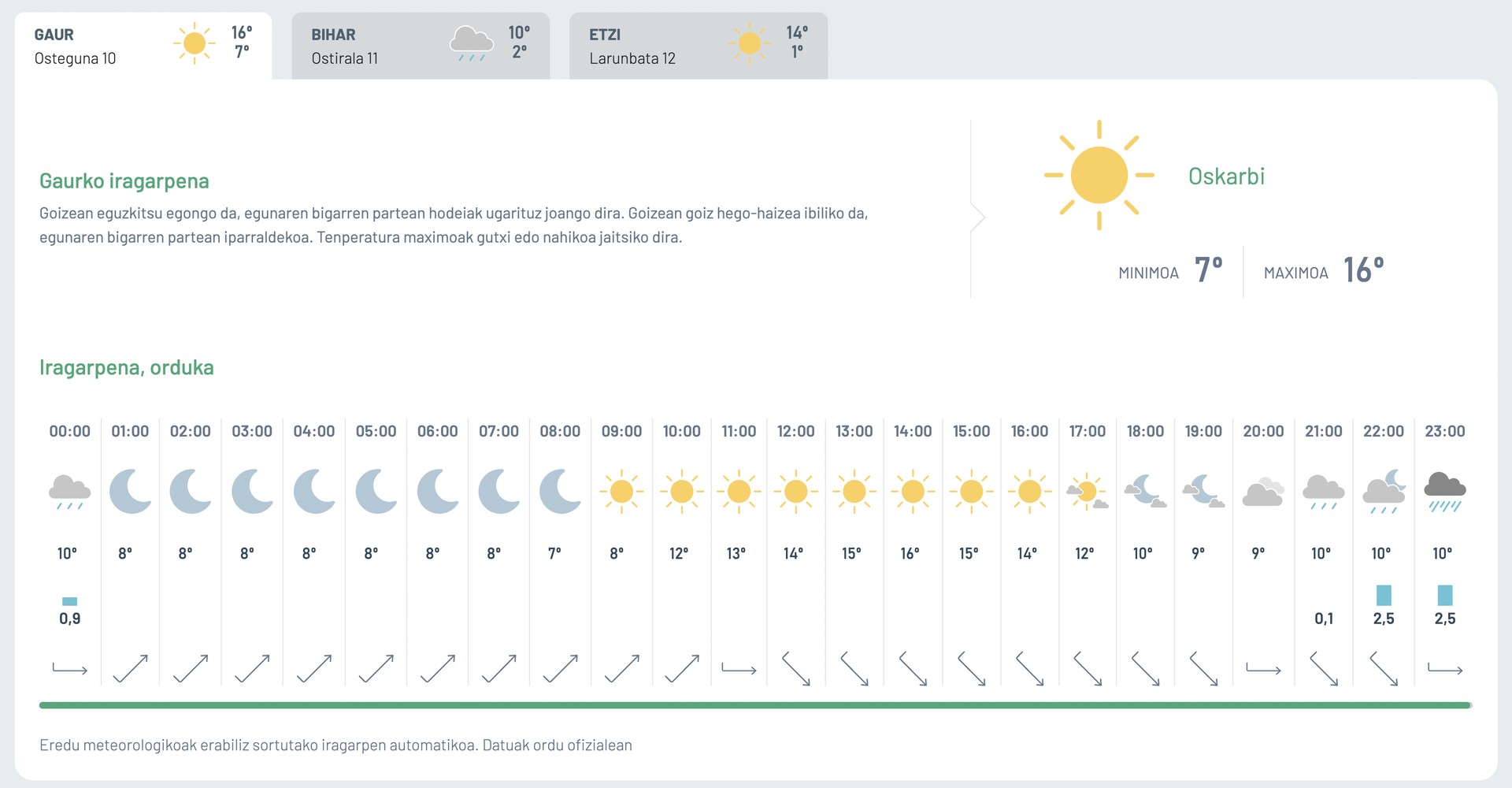Image resolution: width=1512 pixels, height=788 pixels.
Task: Click the MINIMOA 7° value
Action: pos(1208,270)
